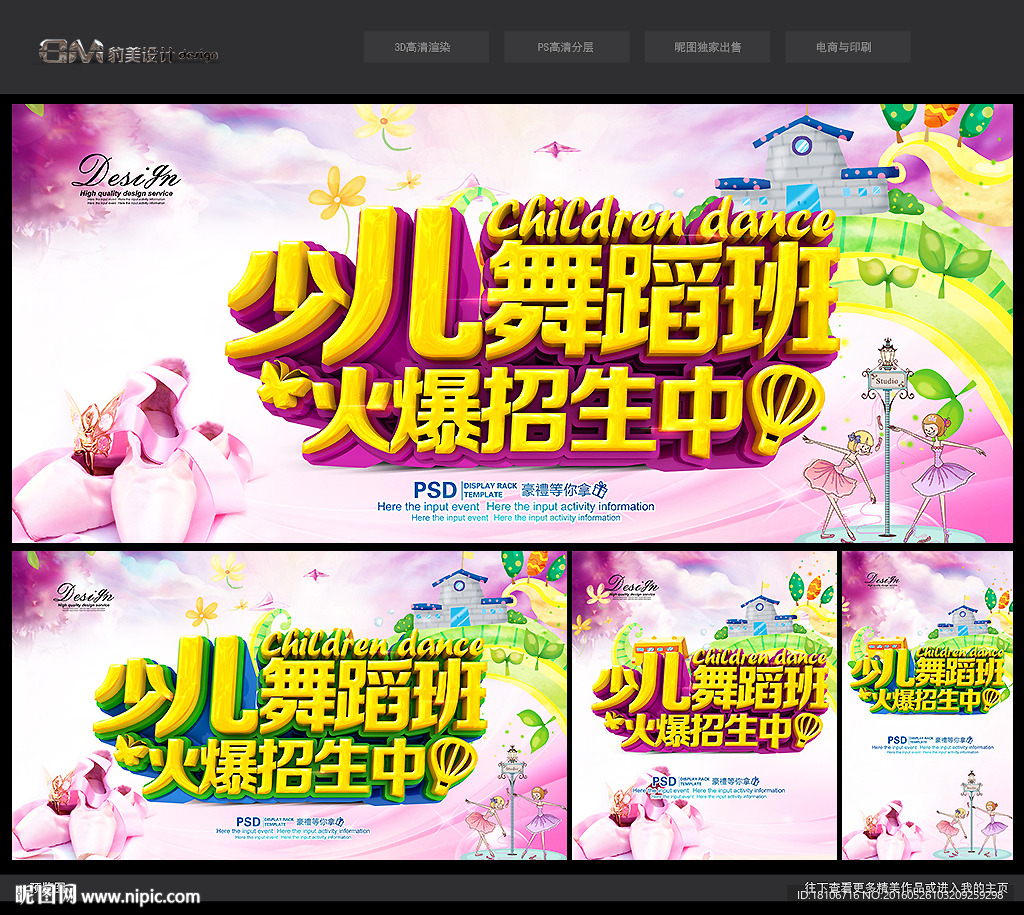Click the 昵图独家出售 button
Screen dimensions: 1024x915
click(709, 46)
